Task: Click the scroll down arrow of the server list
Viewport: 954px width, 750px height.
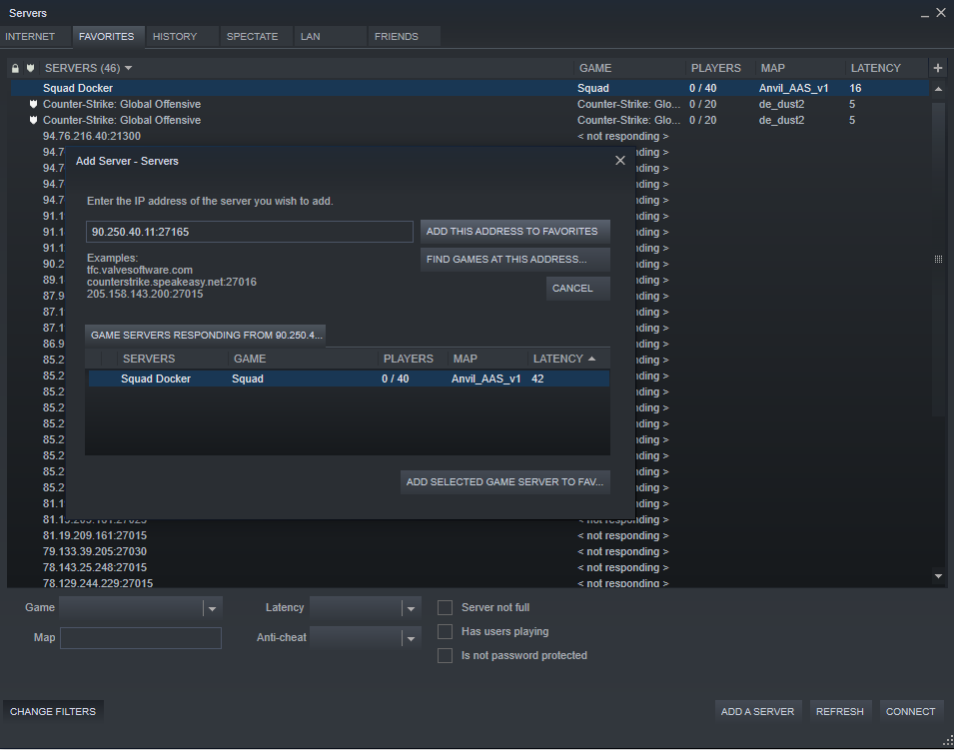Action: coord(938,575)
